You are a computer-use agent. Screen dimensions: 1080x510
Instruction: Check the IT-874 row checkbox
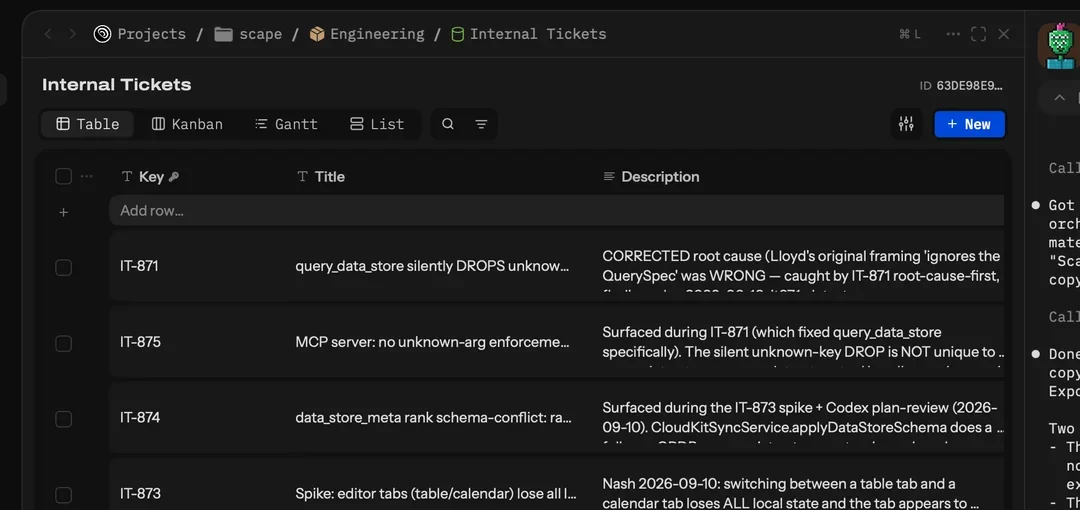(x=63, y=419)
